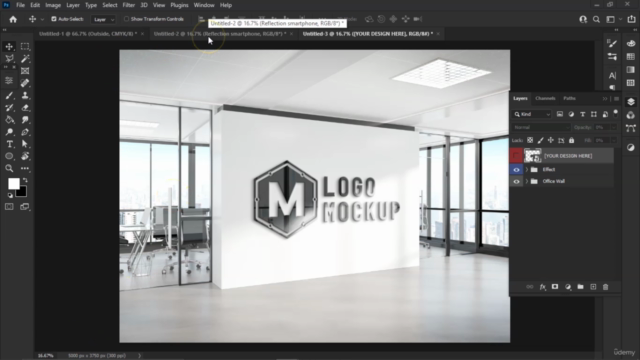Image resolution: width=640 pixels, height=360 pixels.
Task: Create a new fill or adjustment layer
Action: click(x=568, y=287)
